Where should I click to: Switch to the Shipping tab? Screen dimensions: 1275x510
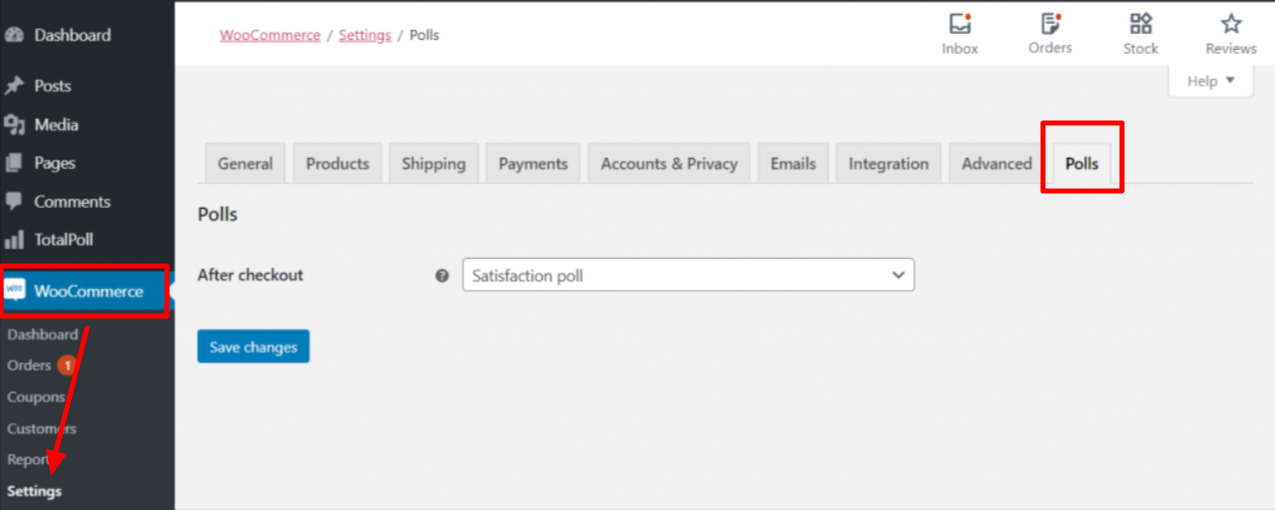pos(433,164)
